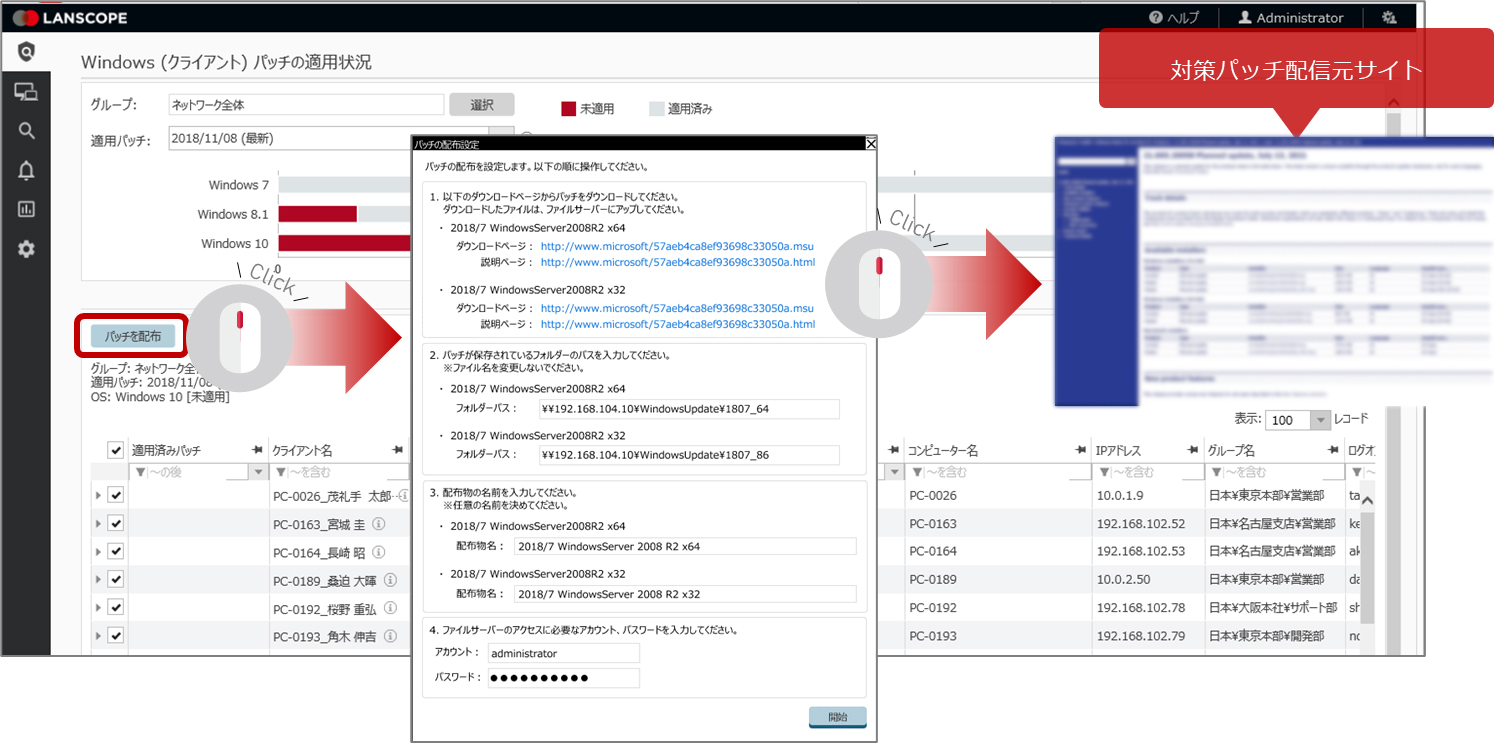This screenshot has width=1494, height=743.
Task: Click filter funnel icon under IPアドレス
Action: point(1105,472)
